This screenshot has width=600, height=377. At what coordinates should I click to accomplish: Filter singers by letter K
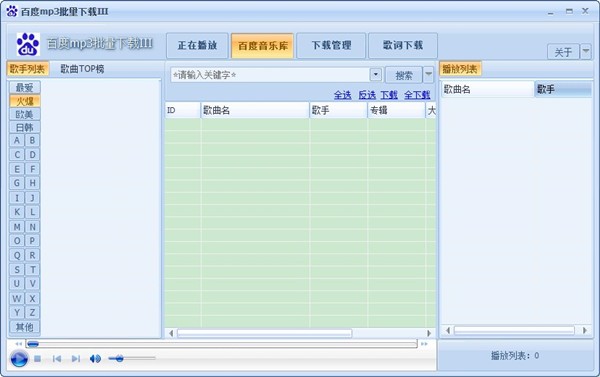point(17,212)
